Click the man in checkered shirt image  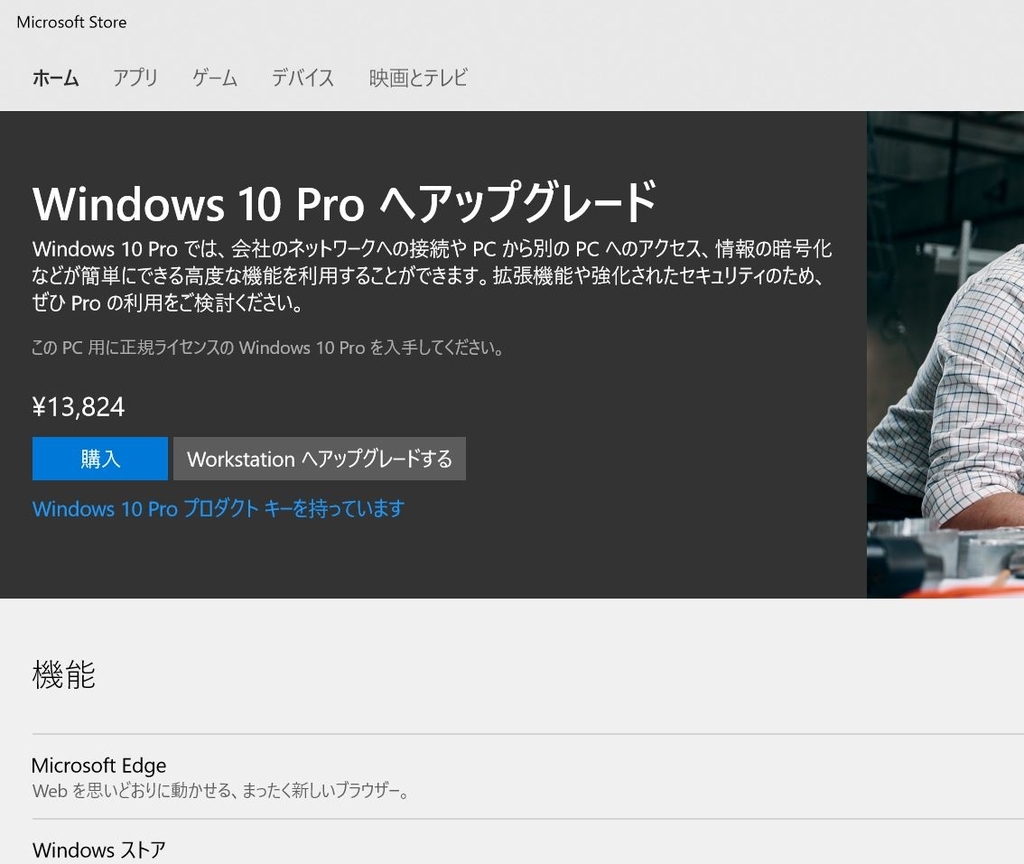(945, 355)
